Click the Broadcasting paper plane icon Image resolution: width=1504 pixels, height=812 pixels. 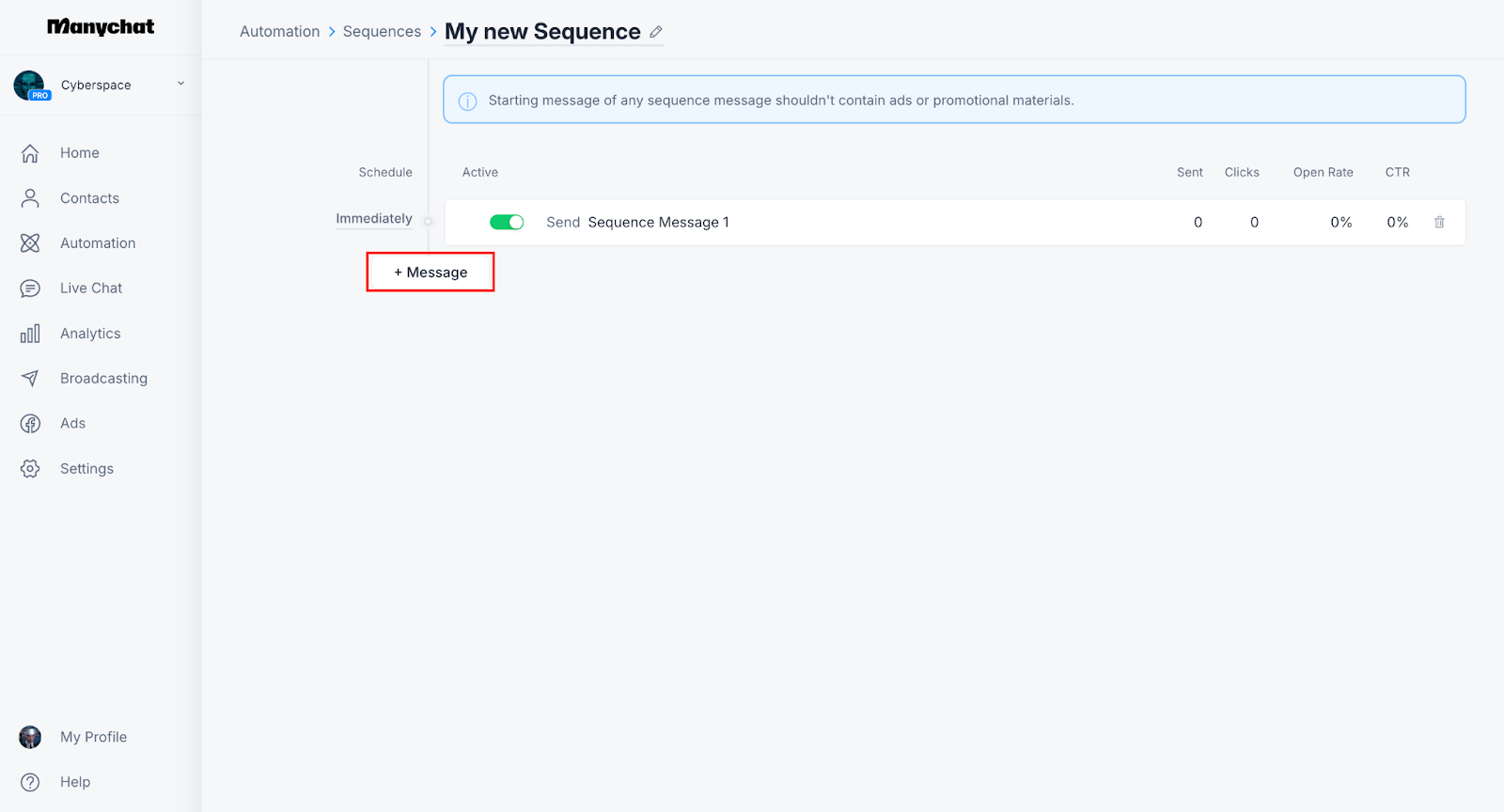pos(30,379)
